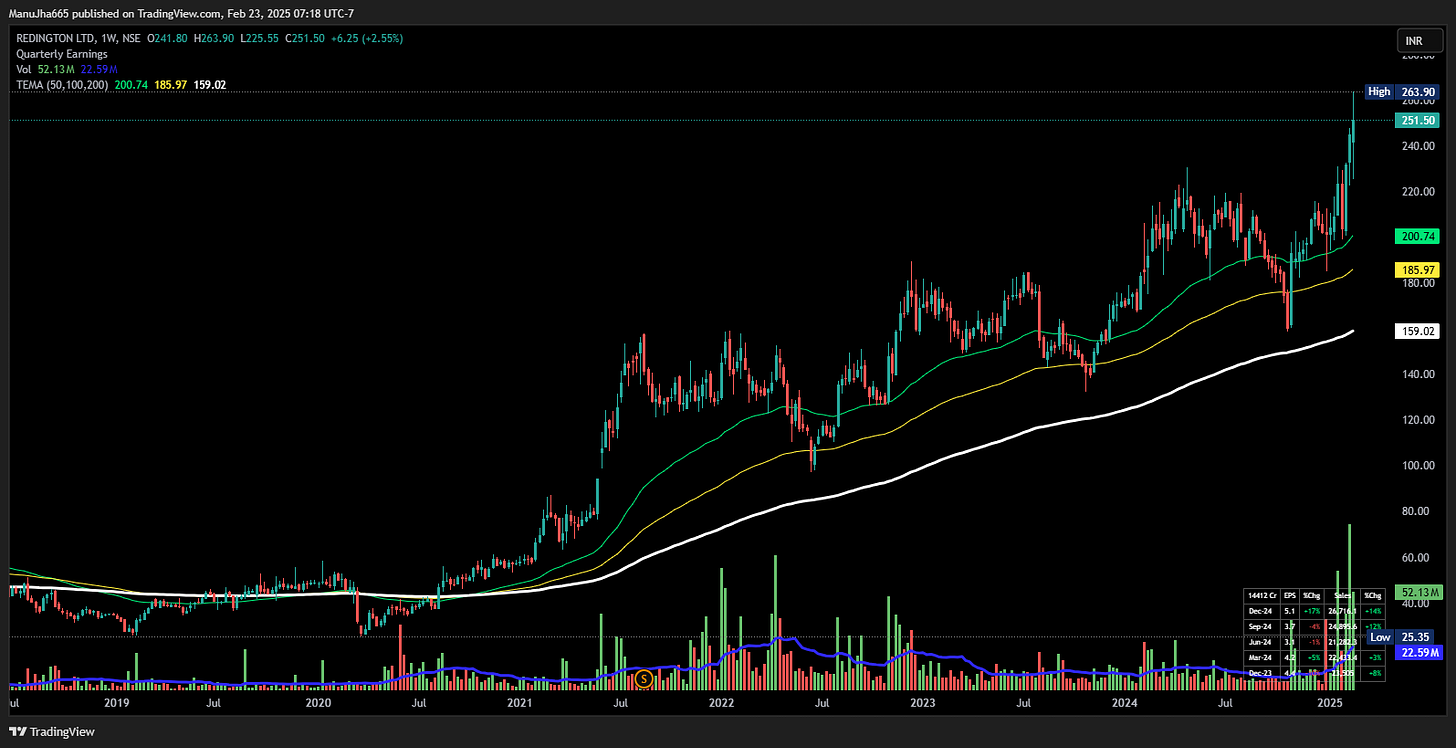Select the Quarterly Earnings indicator legend
Viewport: 1456px width, 748px height.
point(61,54)
